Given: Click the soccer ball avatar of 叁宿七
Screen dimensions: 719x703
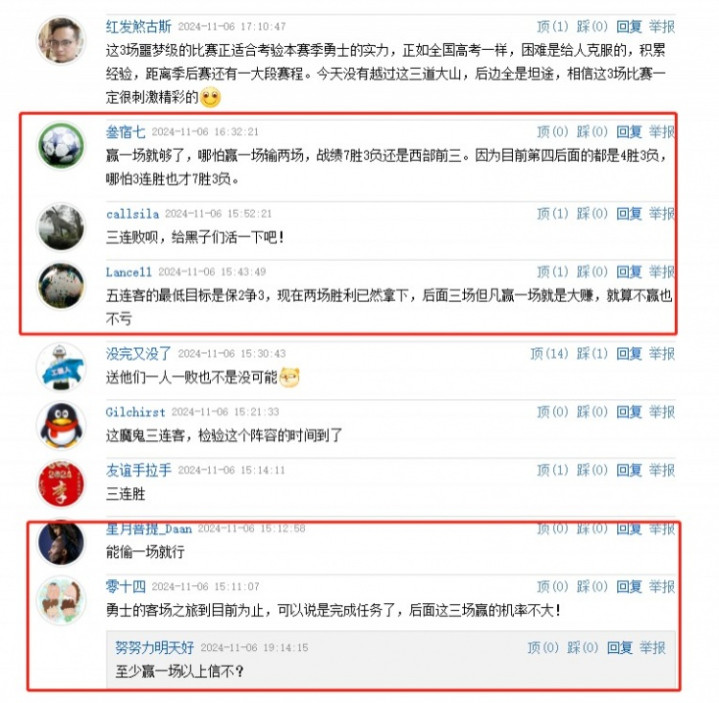Looking at the screenshot, I should pos(61,145).
